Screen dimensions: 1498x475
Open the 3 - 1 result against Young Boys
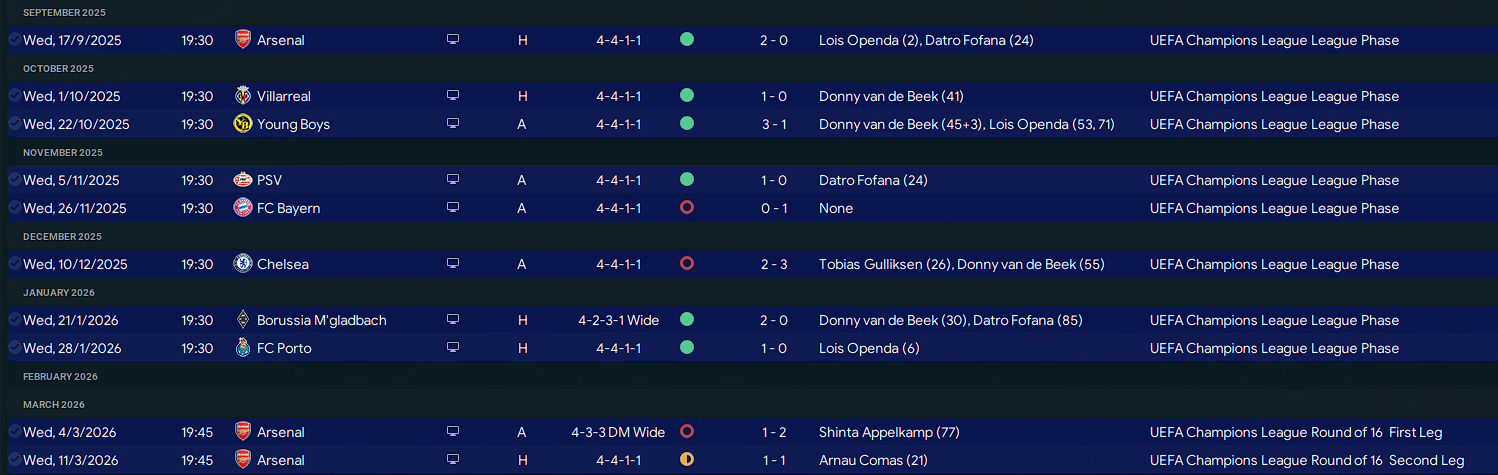tap(774, 124)
